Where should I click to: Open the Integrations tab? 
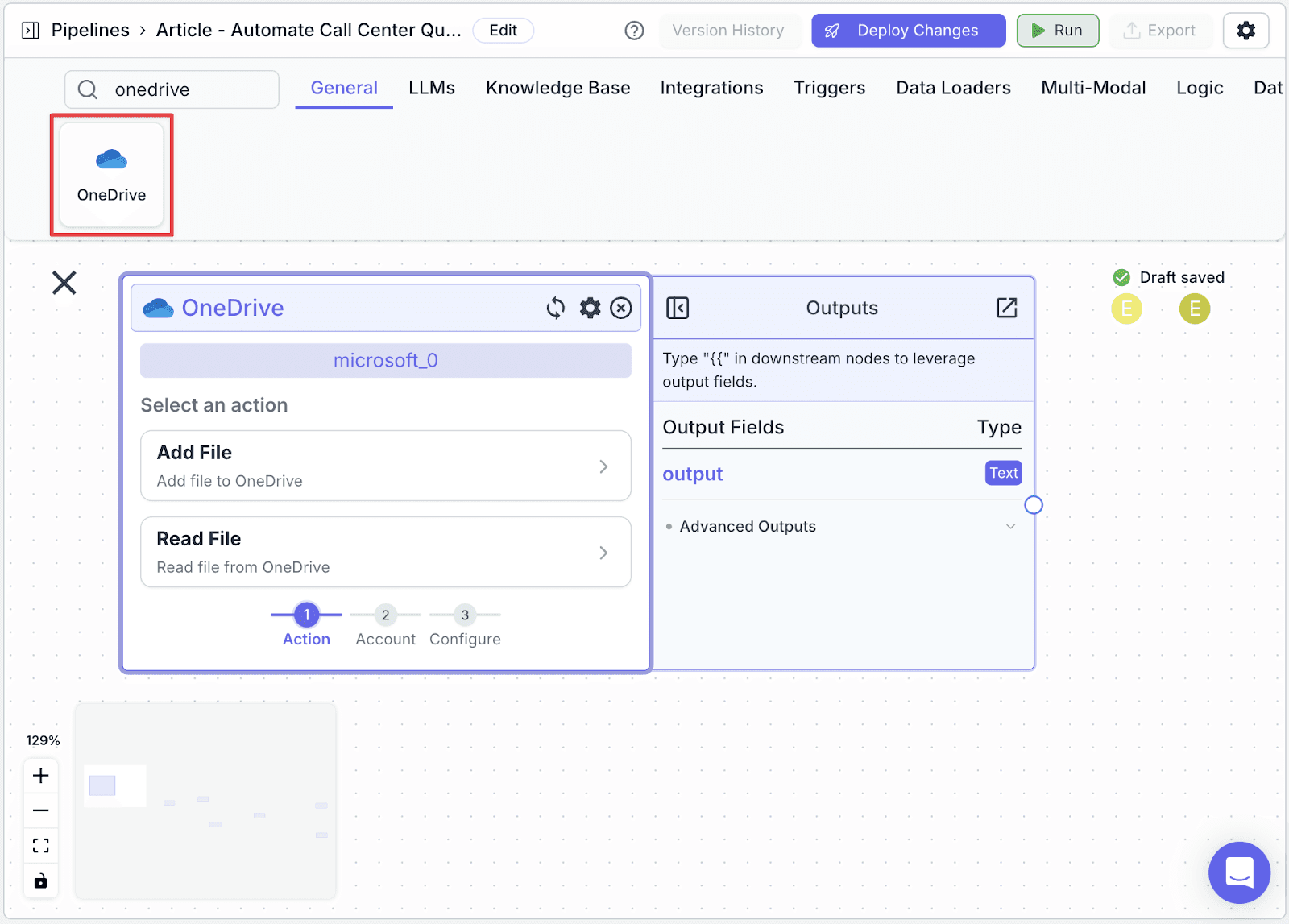pos(712,88)
